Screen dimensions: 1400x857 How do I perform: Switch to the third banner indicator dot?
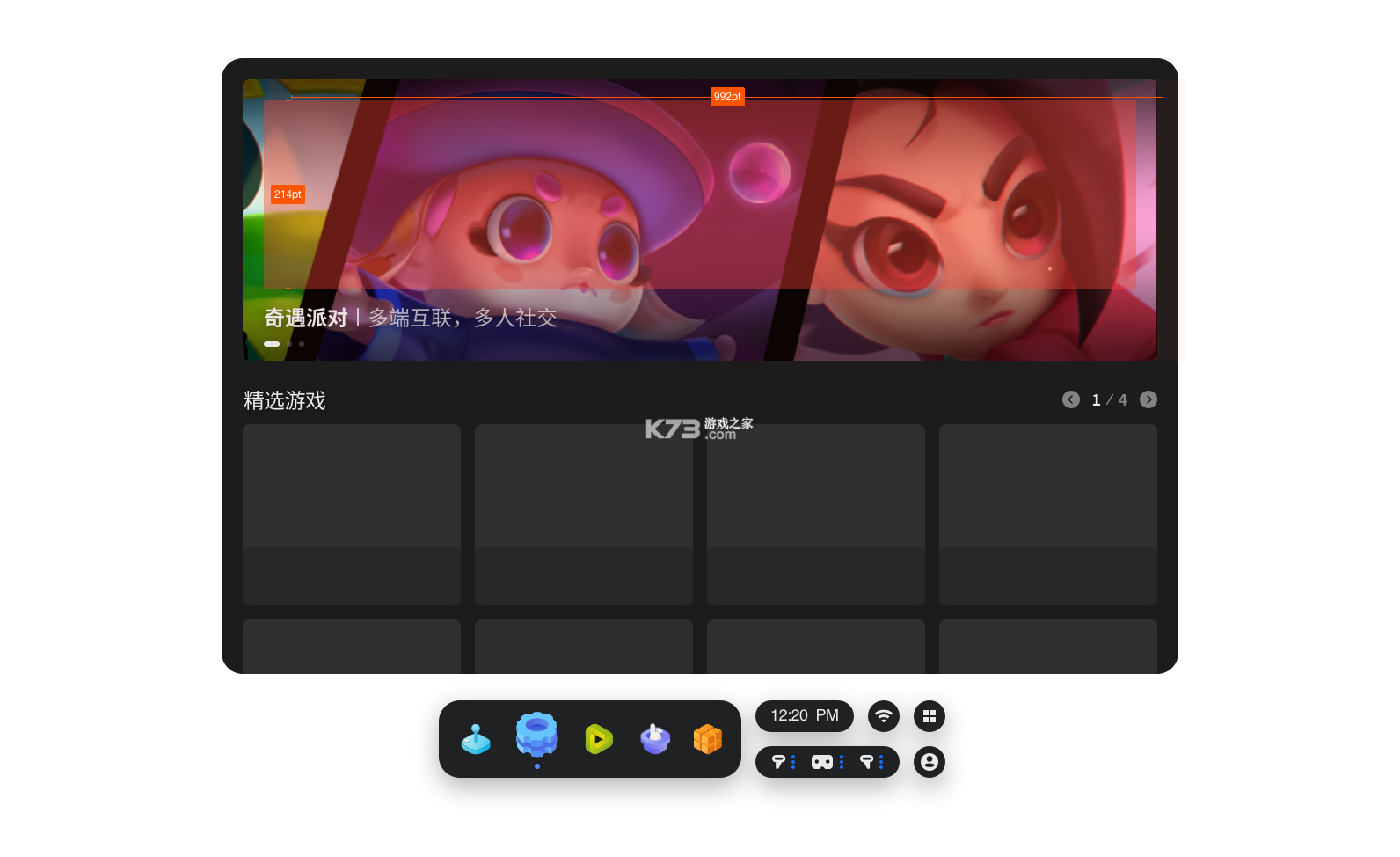pyautogui.click(x=302, y=344)
